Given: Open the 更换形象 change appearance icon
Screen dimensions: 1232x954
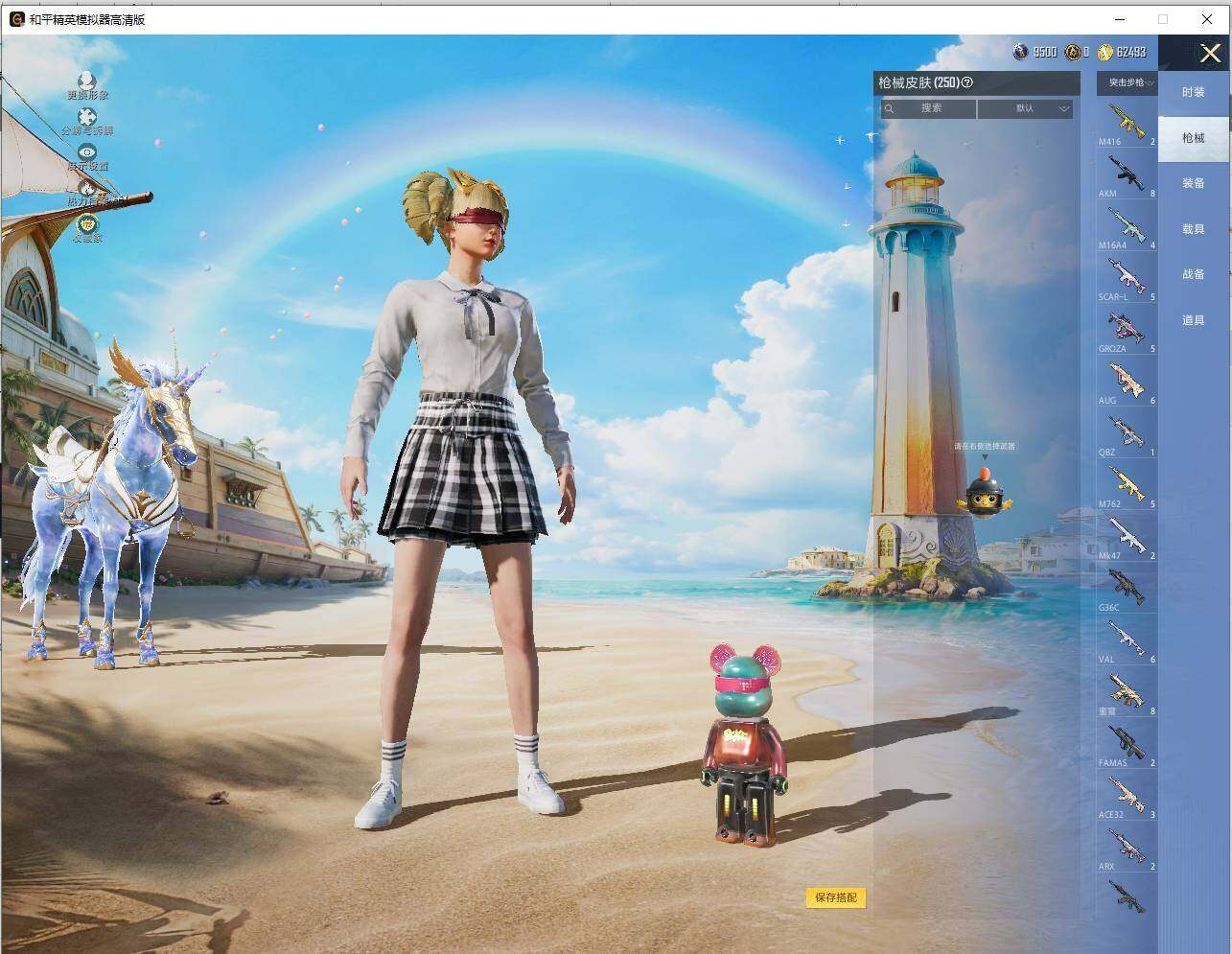Looking at the screenshot, I should [x=87, y=81].
